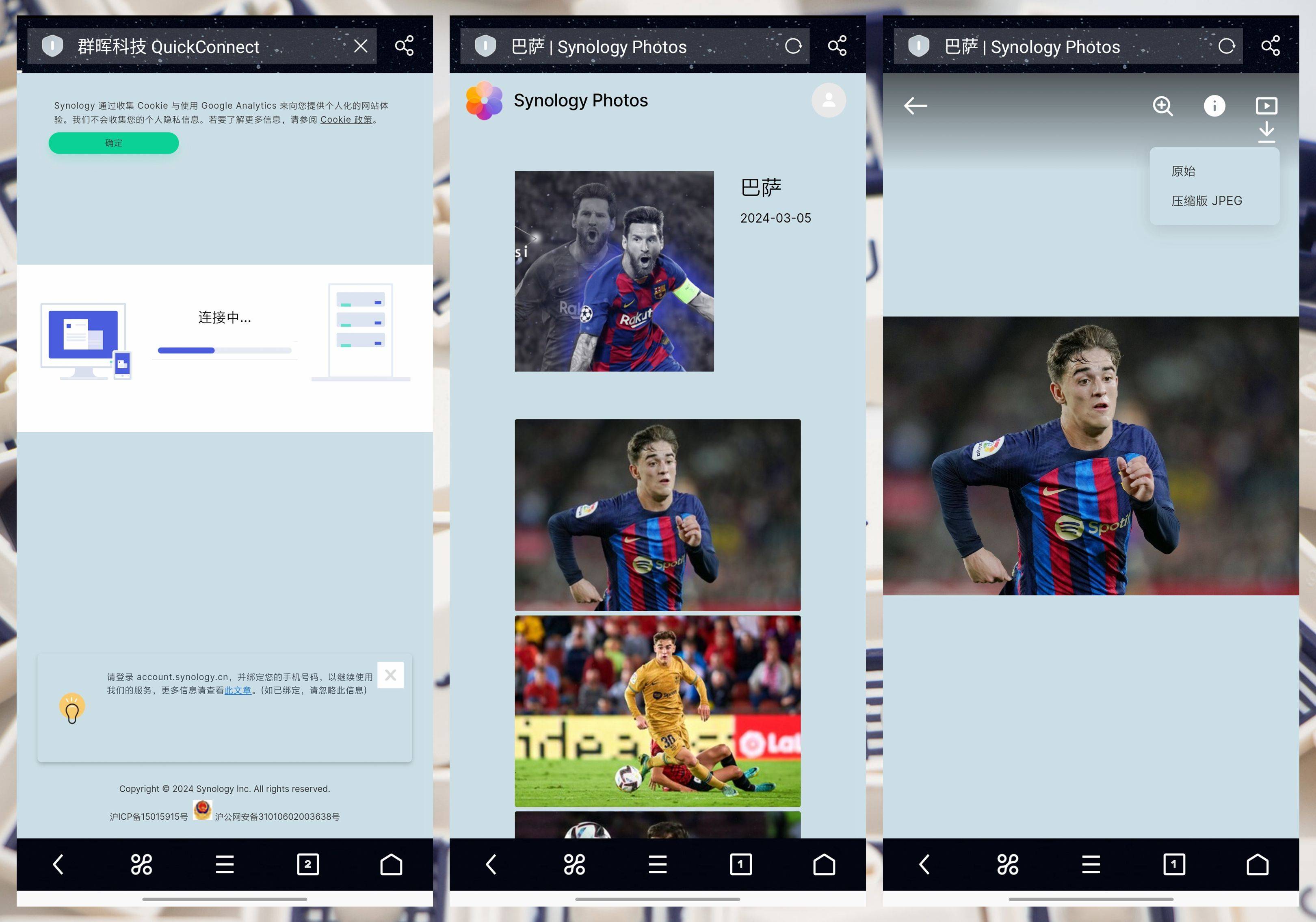Click address bar titled 群晖科技 QuickConnect
This screenshot has width=1316, height=922.
(202, 46)
